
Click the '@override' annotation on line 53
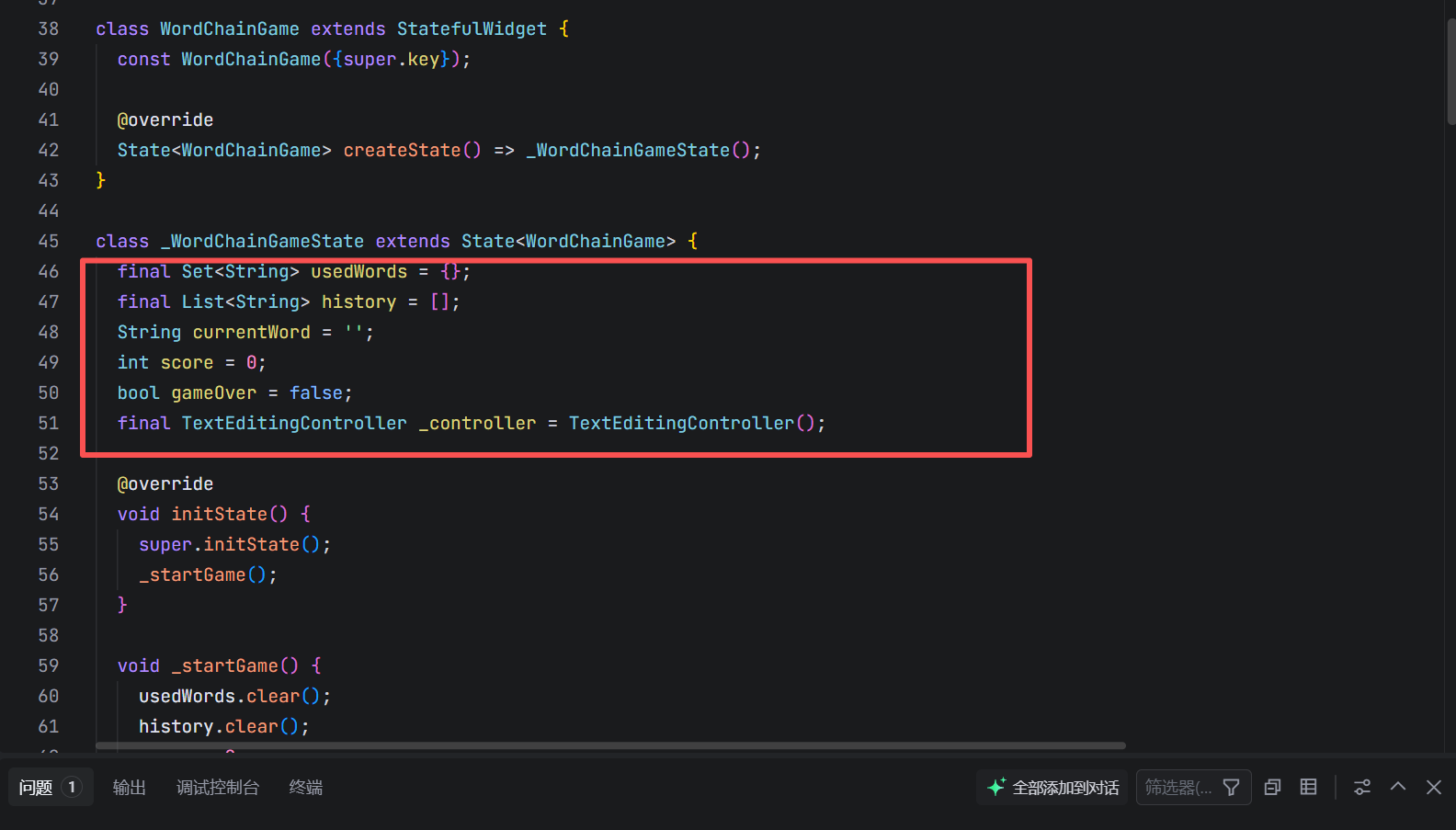(x=165, y=483)
